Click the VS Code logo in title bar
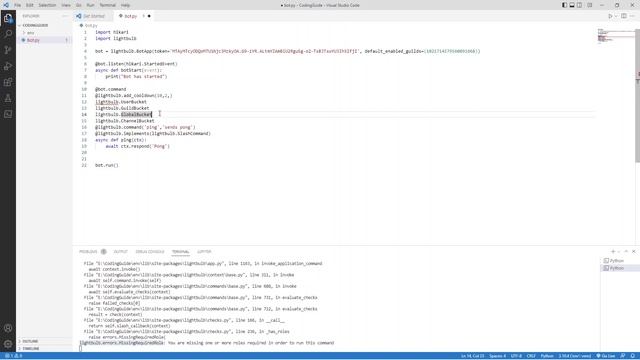Image resolution: width=640 pixels, height=360 pixels. (x=6, y=5)
